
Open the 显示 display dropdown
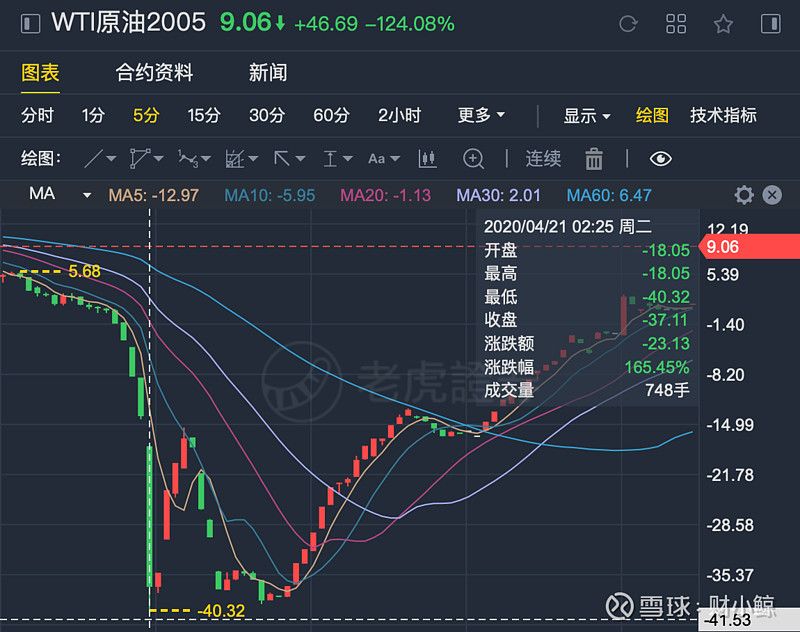coord(587,116)
